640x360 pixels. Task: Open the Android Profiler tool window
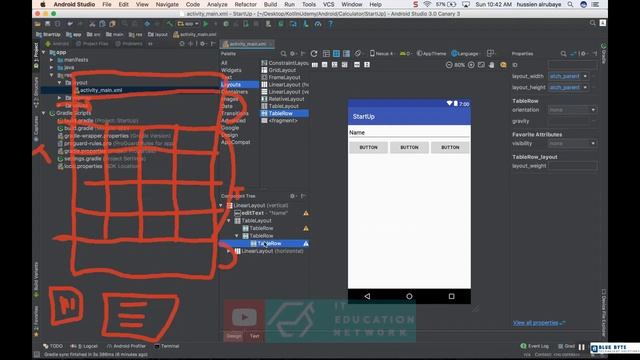tap(126, 346)
